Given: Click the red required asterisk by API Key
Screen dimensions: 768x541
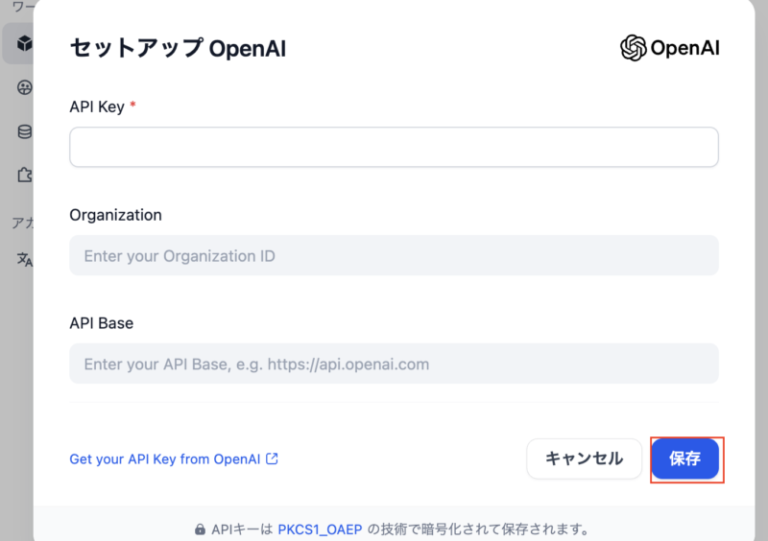Looking at the screenshot, I should point(133,105).
